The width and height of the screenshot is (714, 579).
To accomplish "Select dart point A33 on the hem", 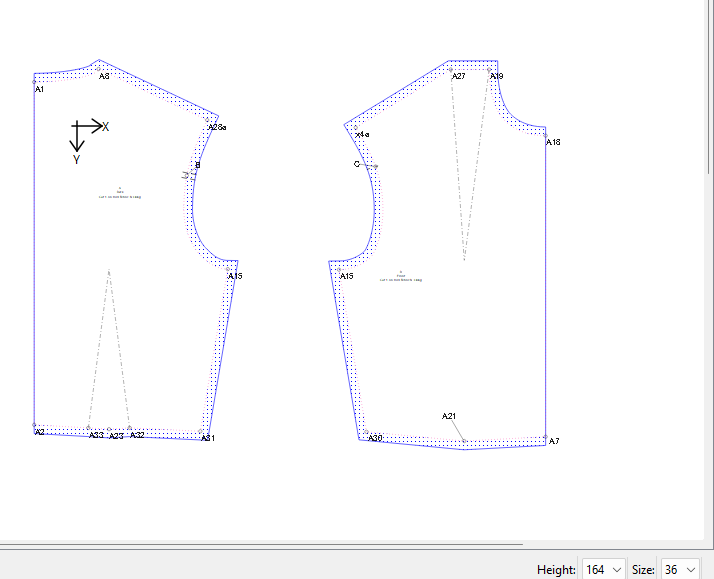I will coord(90,429).
